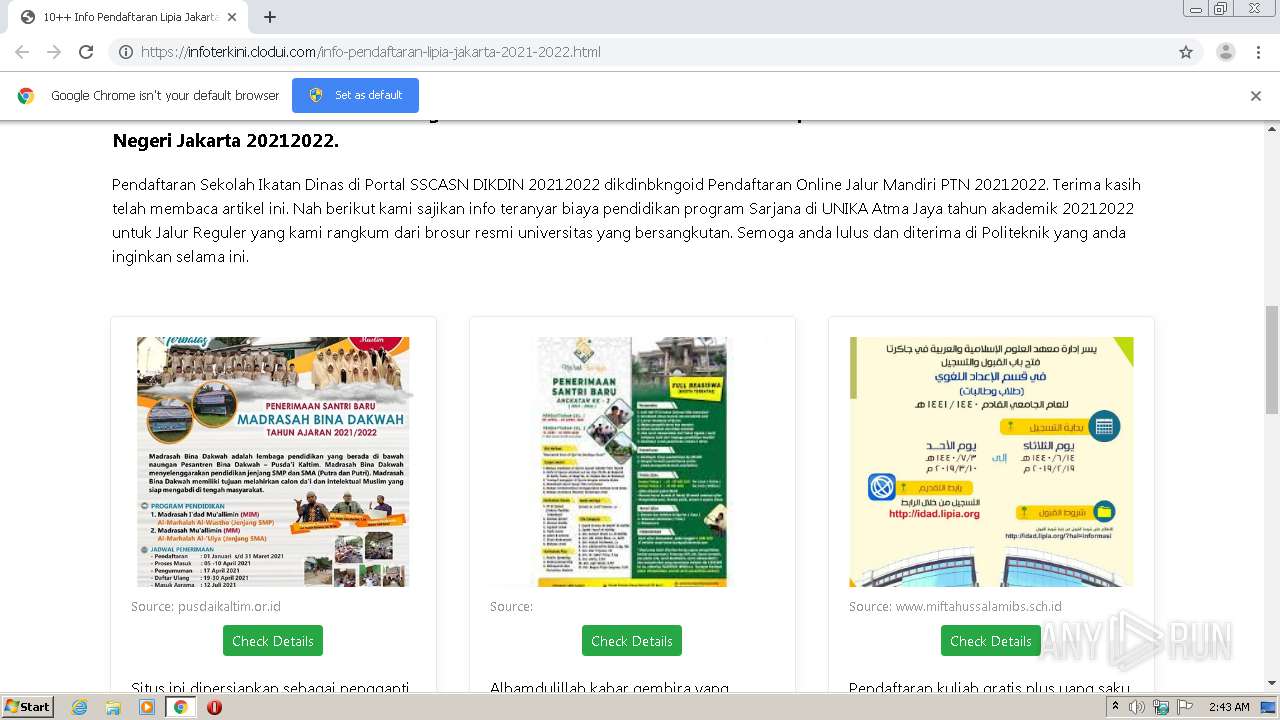Open a new tab with the plus button
This screenshot has height=720, width=1280.
click(x=270, y=17)
